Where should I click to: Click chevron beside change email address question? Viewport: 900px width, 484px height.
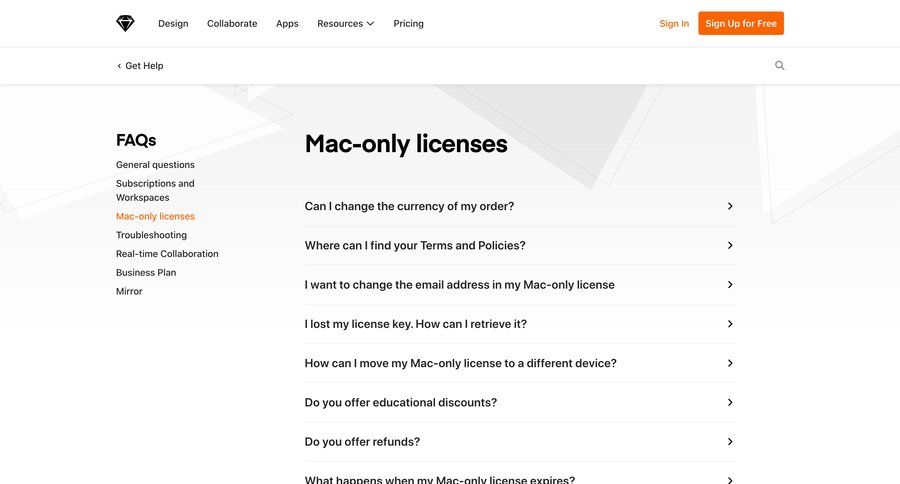tap(730, 285)
